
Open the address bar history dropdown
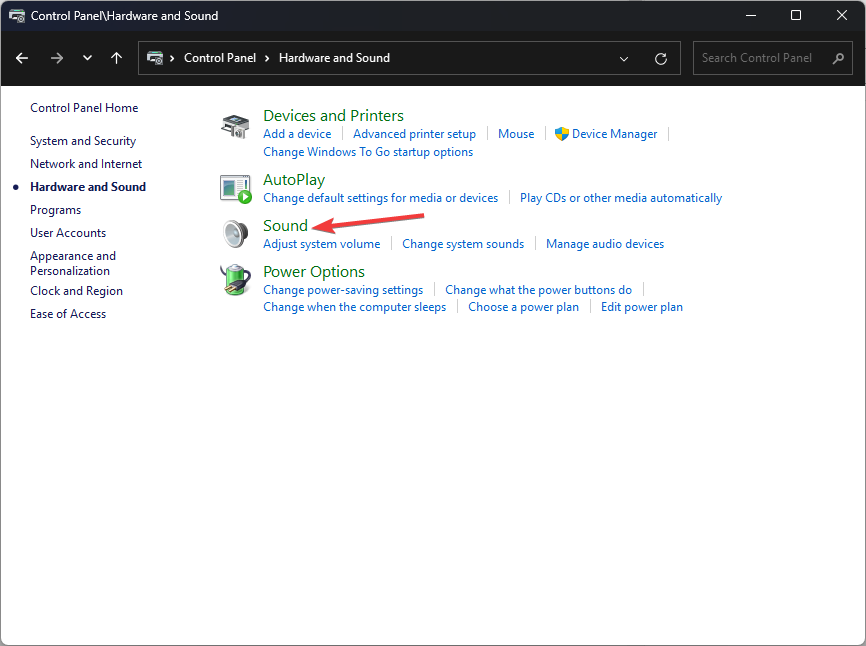coord(624,58)
